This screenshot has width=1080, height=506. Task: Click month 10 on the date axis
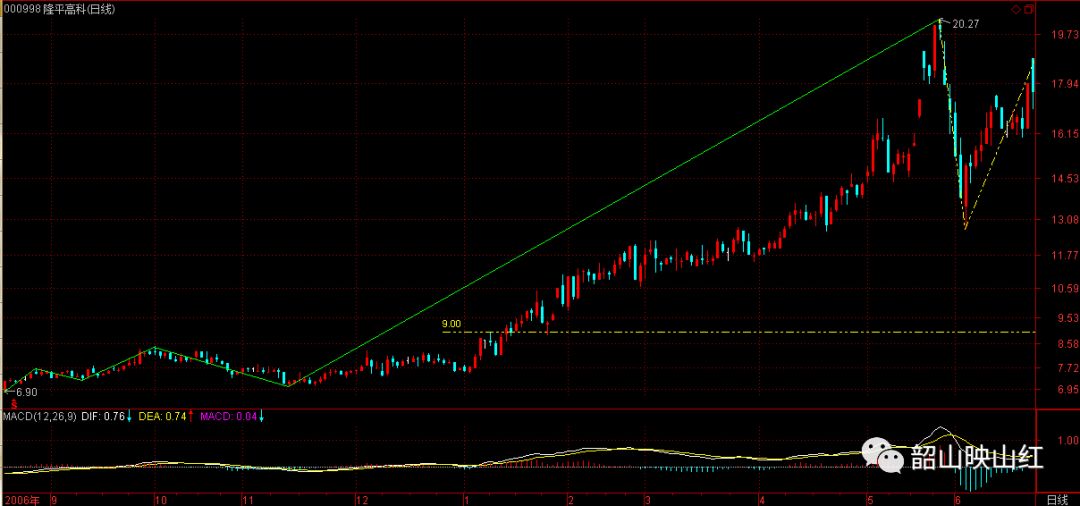pyautogui.click(x=160, y=499)
